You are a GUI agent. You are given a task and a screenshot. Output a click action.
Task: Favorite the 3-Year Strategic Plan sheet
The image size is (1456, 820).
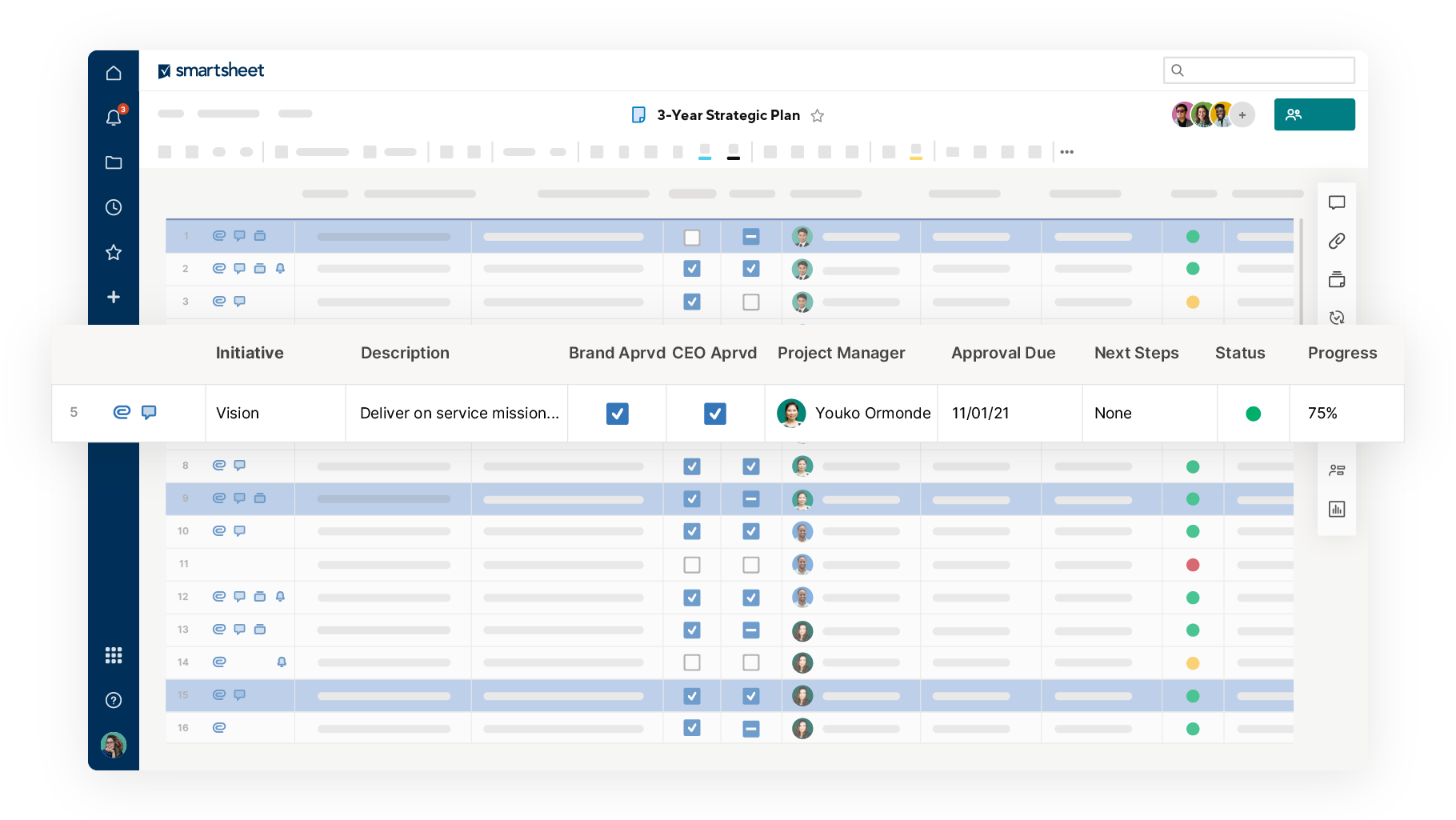coord(817,116)
